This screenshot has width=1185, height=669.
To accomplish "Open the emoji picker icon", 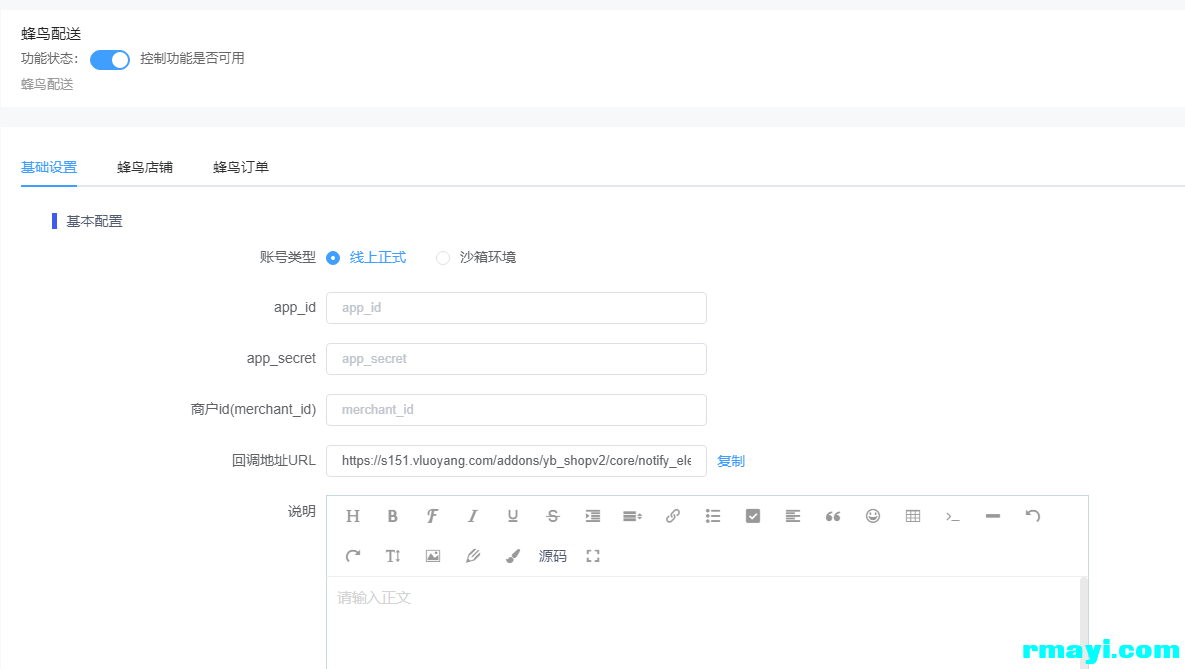I will pos(873,516).
